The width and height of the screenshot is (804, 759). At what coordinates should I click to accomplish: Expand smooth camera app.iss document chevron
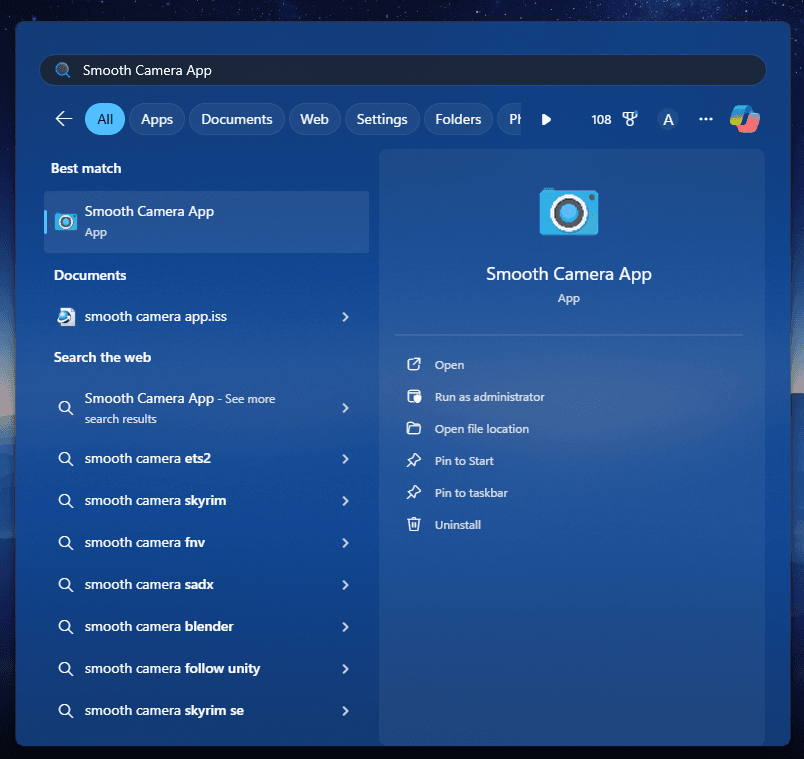[x=345, y=317]
